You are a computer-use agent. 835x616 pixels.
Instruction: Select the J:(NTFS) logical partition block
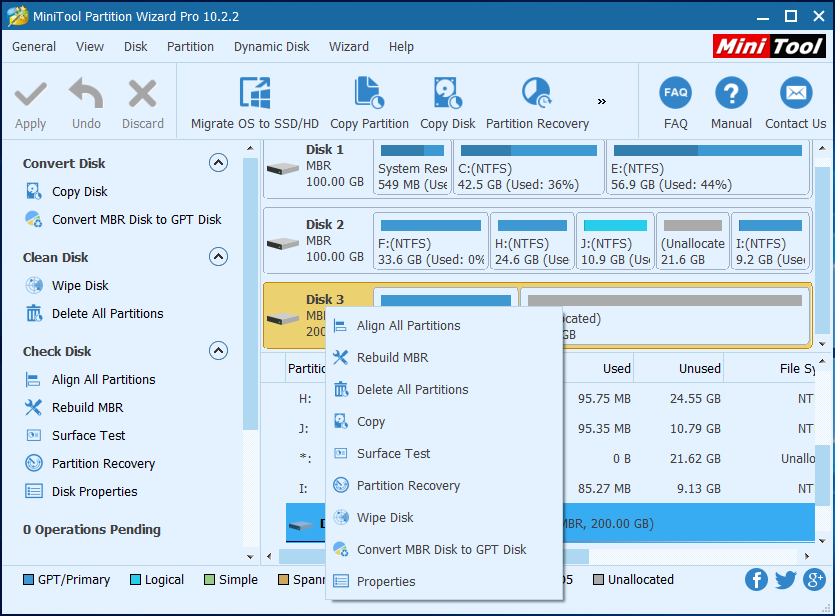point(615,241)
